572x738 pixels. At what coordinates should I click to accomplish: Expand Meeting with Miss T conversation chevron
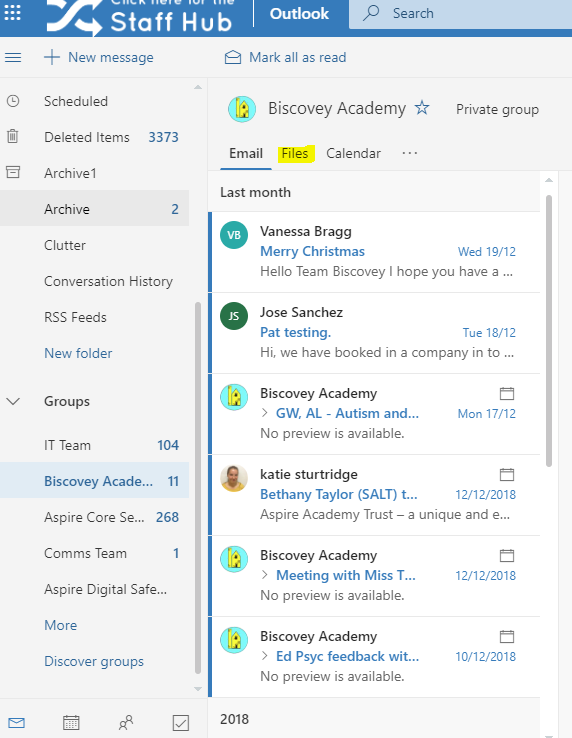click(265, 575)
